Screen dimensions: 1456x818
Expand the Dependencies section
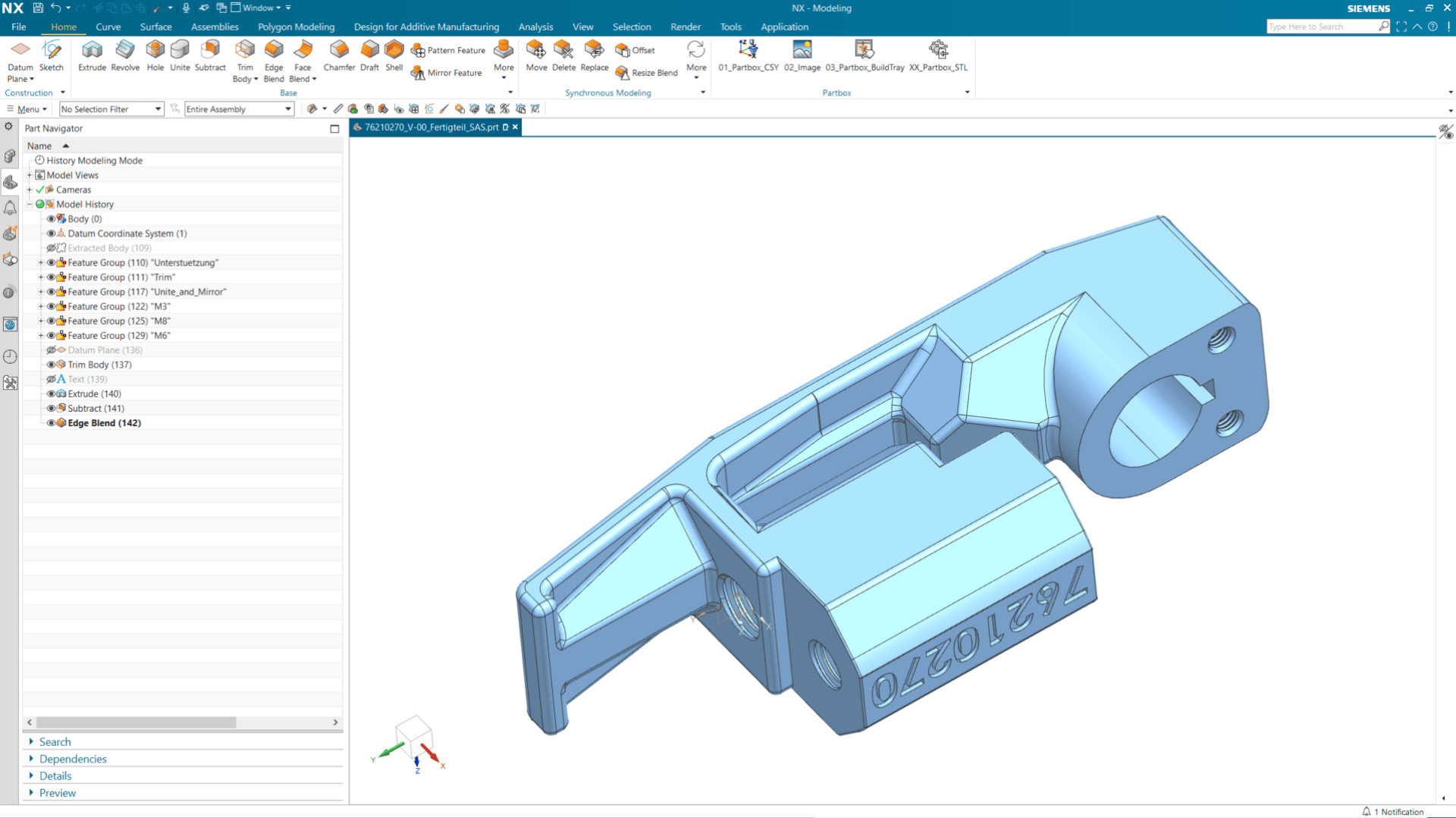[x=73, y=759]
